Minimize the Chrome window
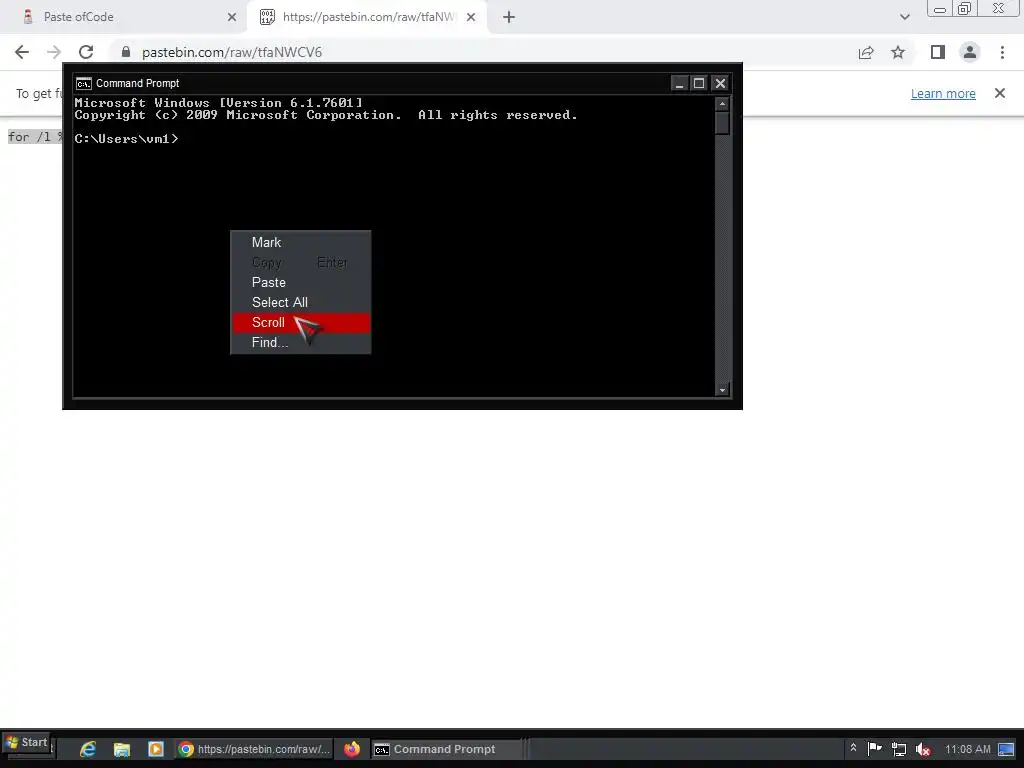Screen dimensions: 1024x768 [940, 8]
